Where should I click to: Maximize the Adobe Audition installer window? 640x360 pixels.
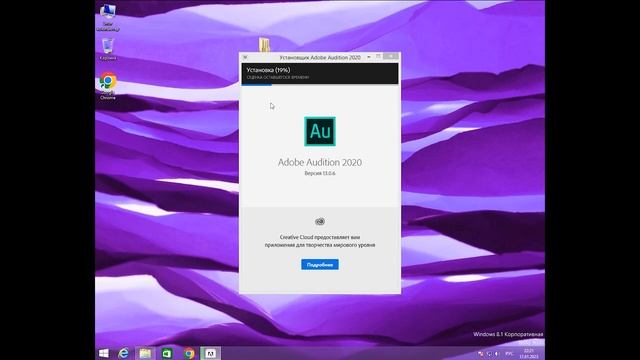click(378, 56)
